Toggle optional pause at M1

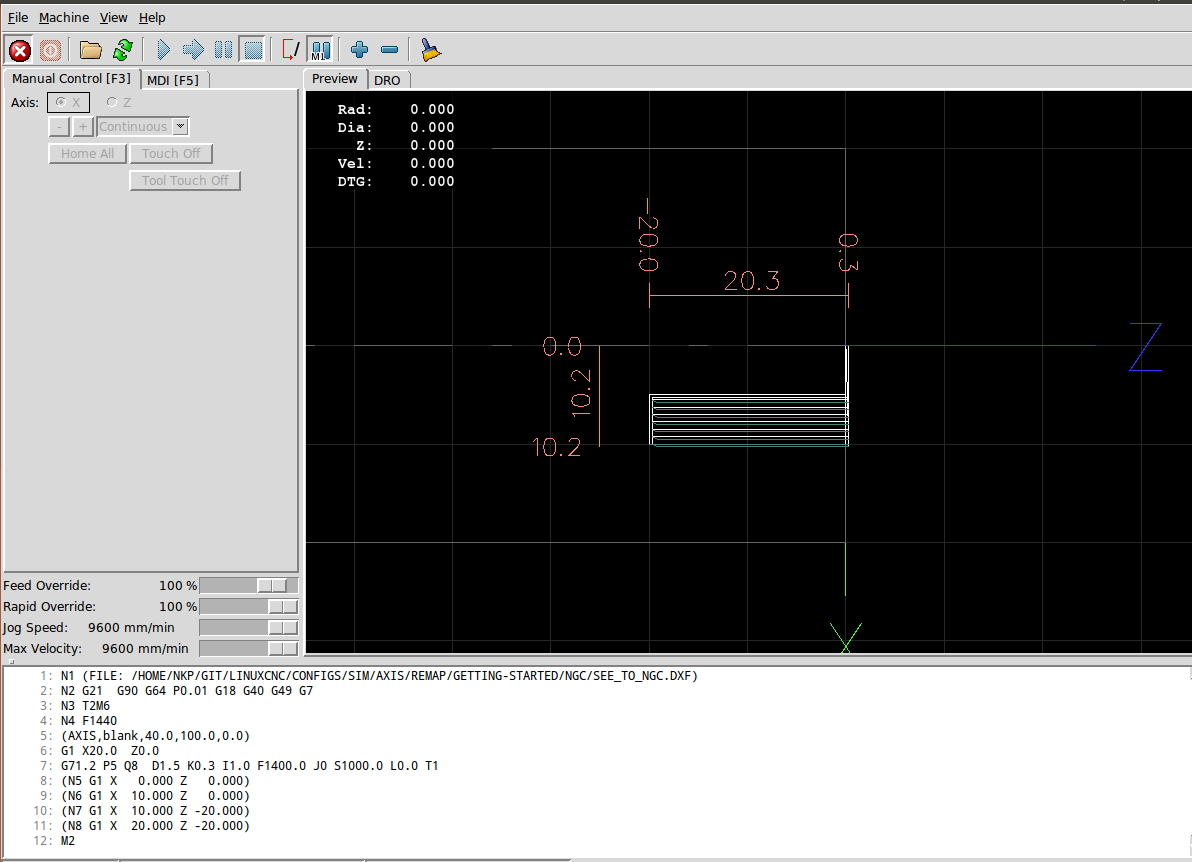(x=320, y=49)
